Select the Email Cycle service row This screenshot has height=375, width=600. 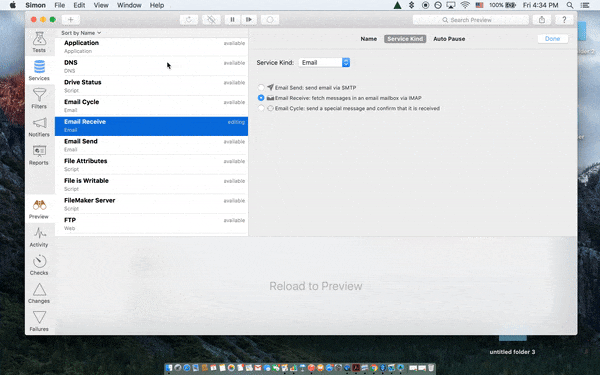point(152,106)
